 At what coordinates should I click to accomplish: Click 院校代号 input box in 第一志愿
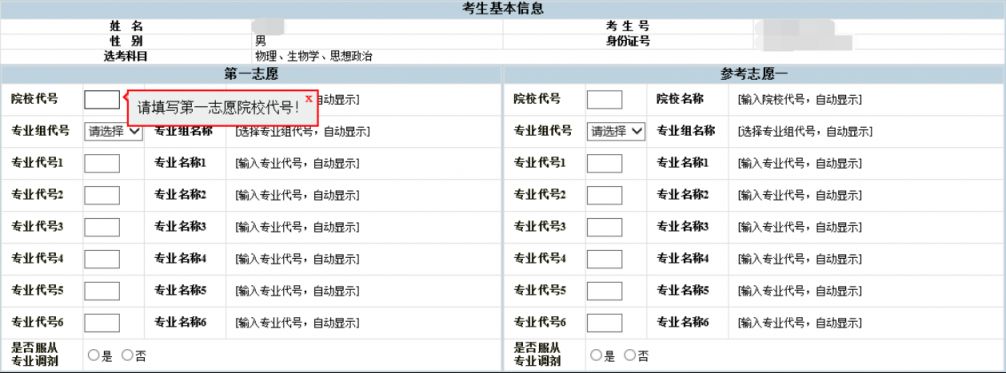click(x=102, y=100)
